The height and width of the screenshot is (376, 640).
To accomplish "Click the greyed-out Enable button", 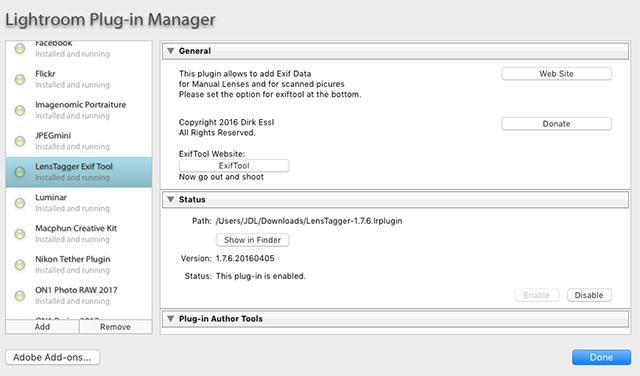I will coord(537,295).
